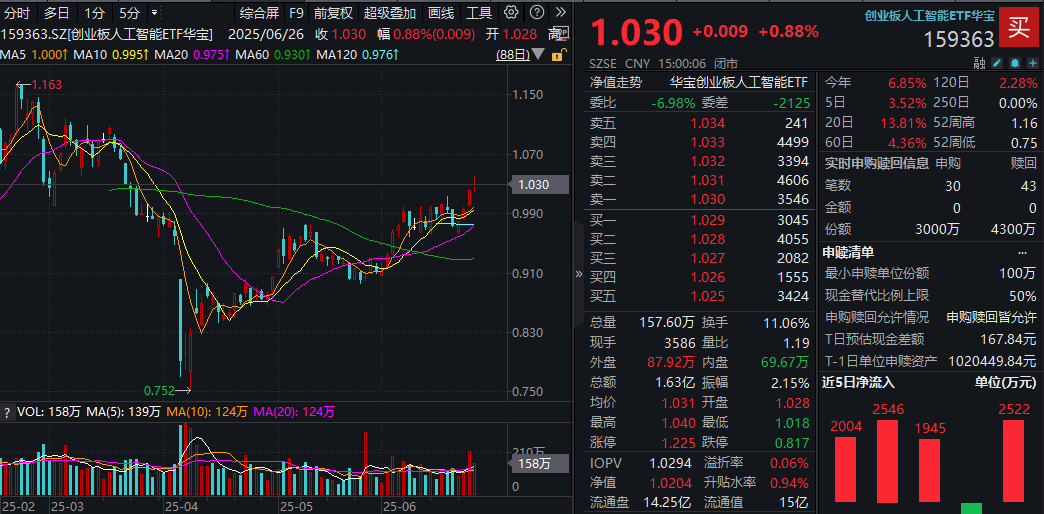Click 净值走势 NAV trend tab
The height and width of the screenshot is (514, 1044).
(616, 83)
